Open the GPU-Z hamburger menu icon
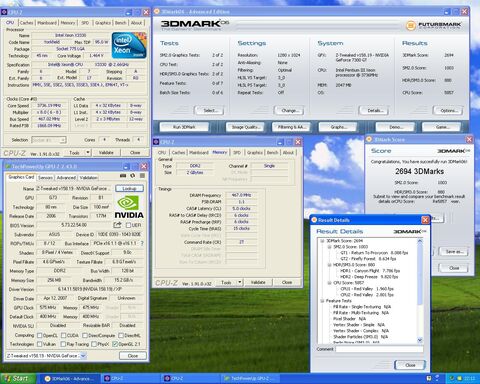The height and width of the screenshot is (384, 480). coord(142,176)
